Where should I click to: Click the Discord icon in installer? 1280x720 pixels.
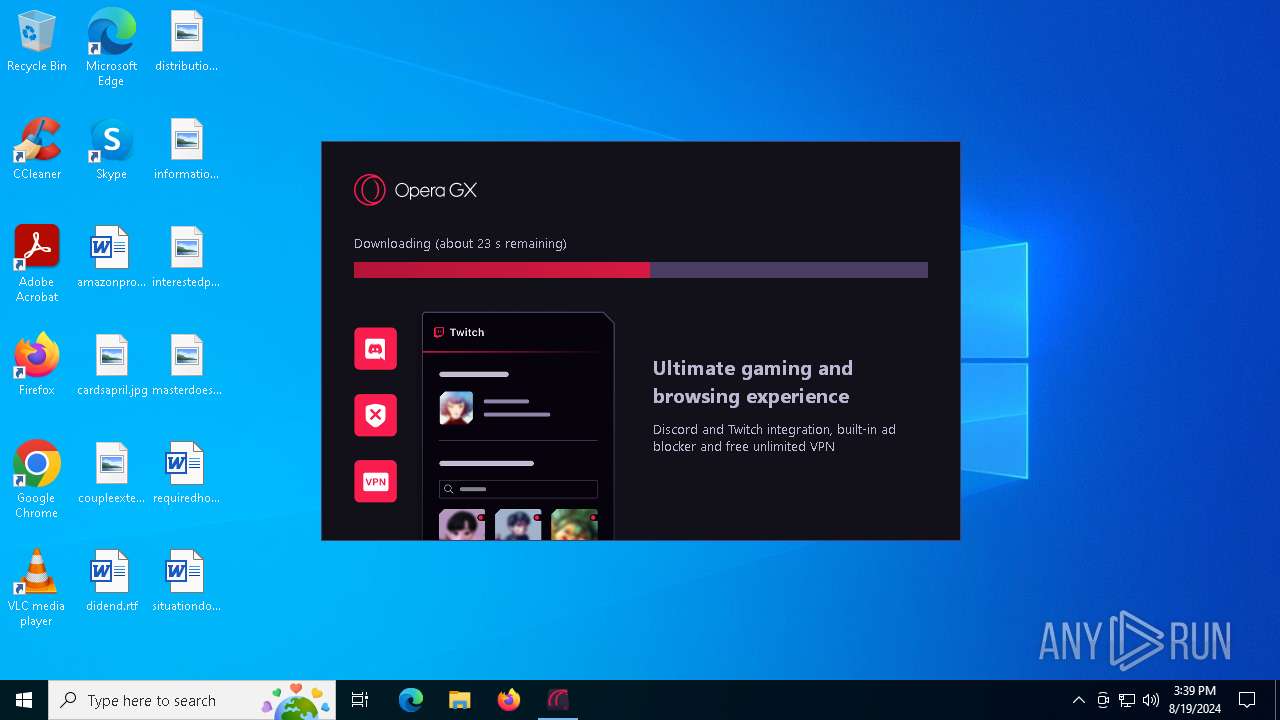click(375, 349)
